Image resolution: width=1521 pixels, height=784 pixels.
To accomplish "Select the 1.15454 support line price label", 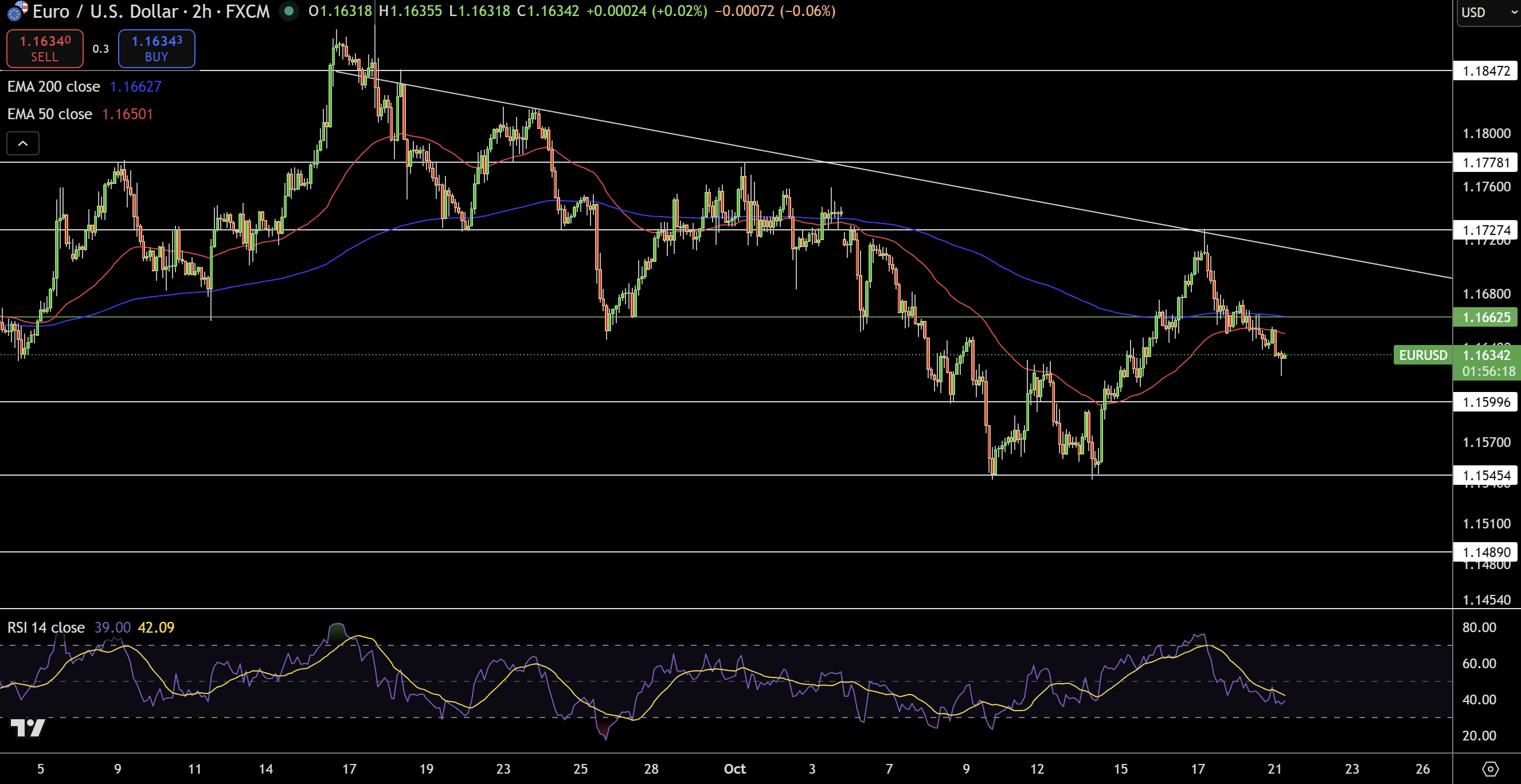I will click(x=1485, y=475).
